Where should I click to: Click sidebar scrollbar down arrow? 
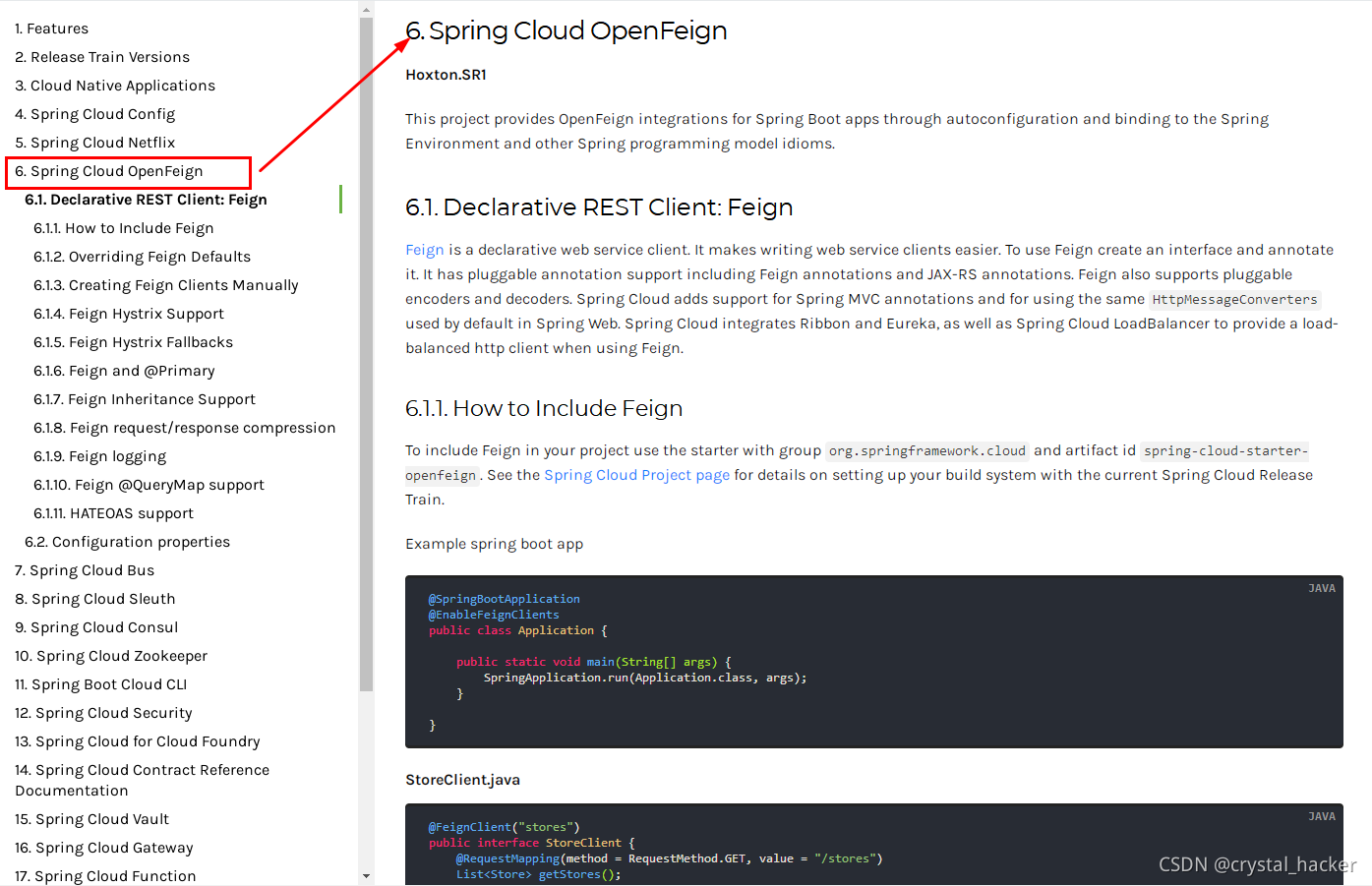click(x=366, y=875)
